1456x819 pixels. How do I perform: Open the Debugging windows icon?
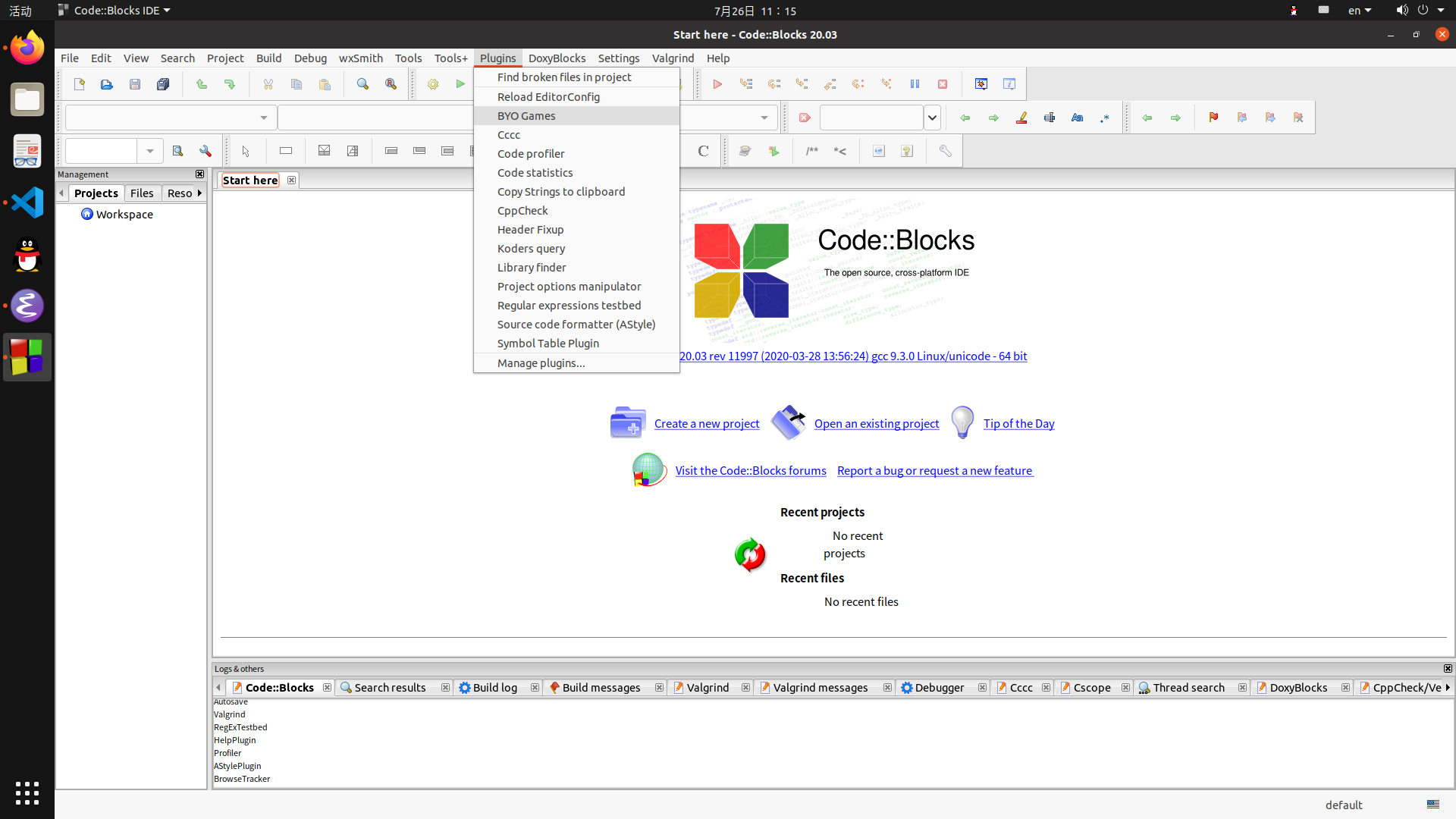(x=981, y=84)
